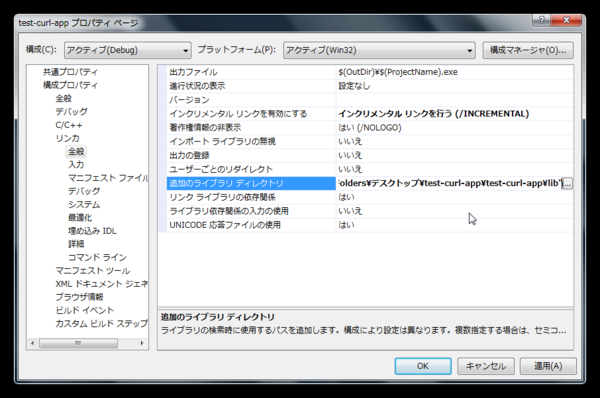Select コマンド ライン under リンカ

click(97, 257)
